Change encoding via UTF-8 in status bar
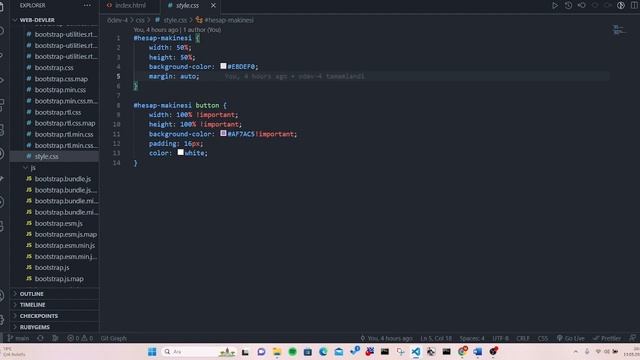This screenshot has width=640, height=360. 500,338
